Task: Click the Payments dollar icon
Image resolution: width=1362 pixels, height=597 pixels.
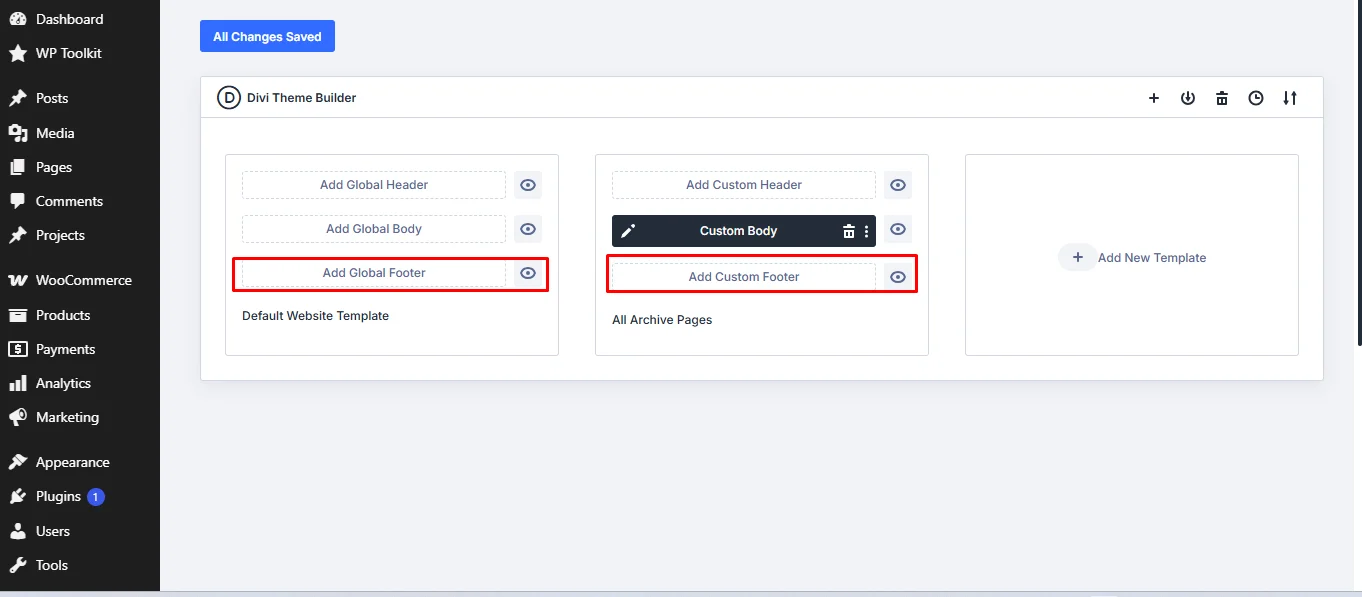Action: [17, 349]
